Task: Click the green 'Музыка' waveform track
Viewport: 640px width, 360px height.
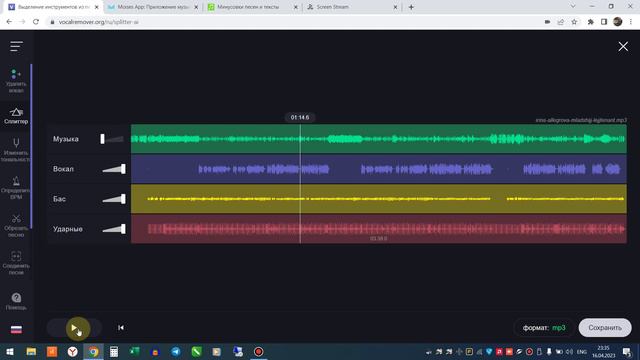Action: click(x=379, y=139)
